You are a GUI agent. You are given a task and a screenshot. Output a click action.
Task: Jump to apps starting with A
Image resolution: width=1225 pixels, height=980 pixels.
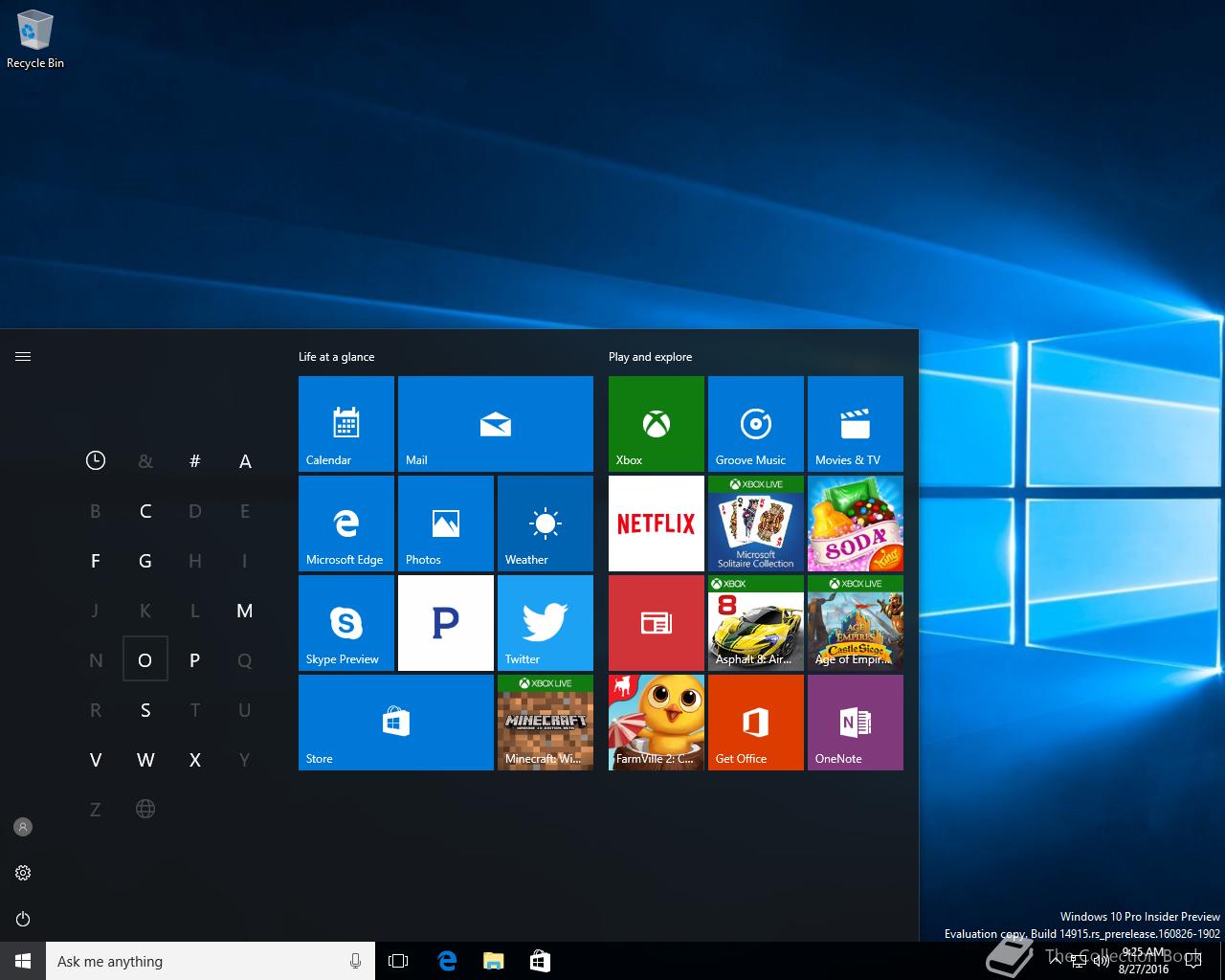[245, 461]
